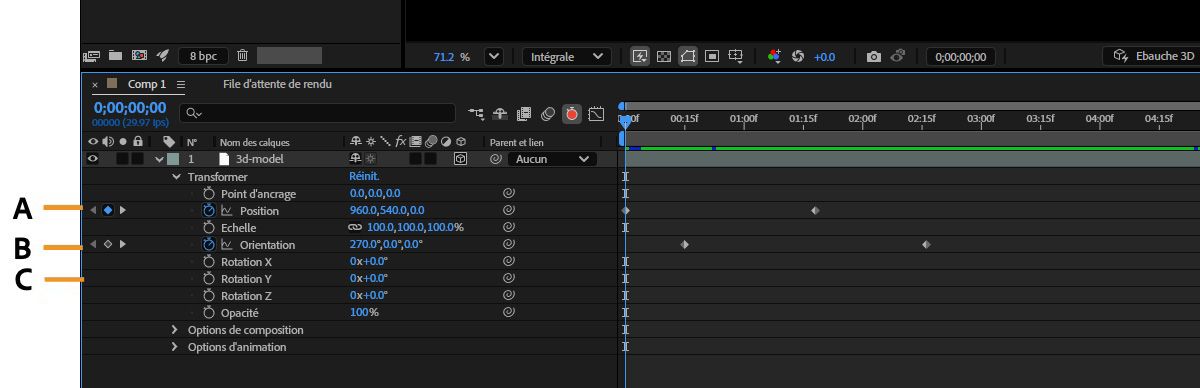The width and height of the screenshot is (1200, 388).
Task: Toggle the region of interest icon
Action: pyautogui.click(x=712, y=57)
